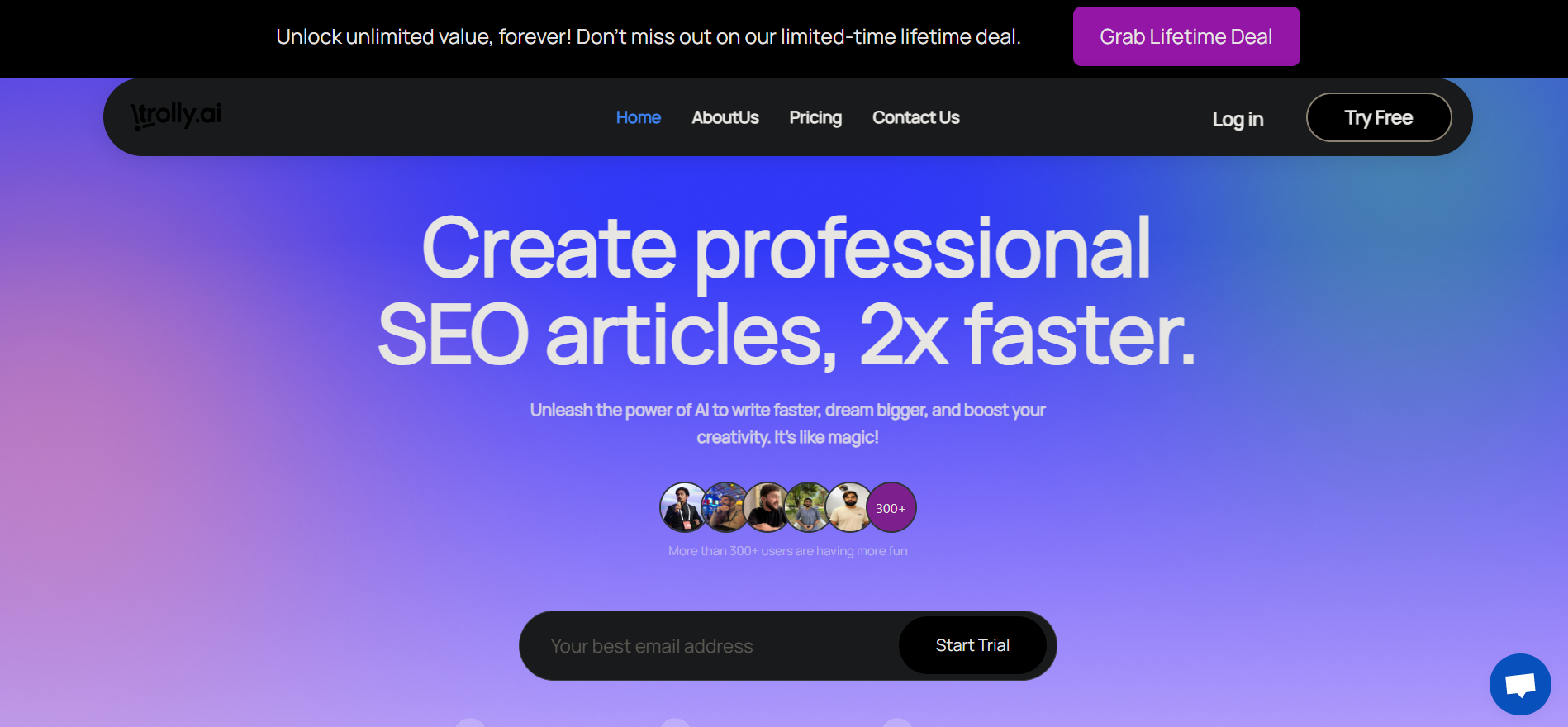1568x727 pixels.
Task: Select the fifth user avatar photo
Action: pos(848,507)
